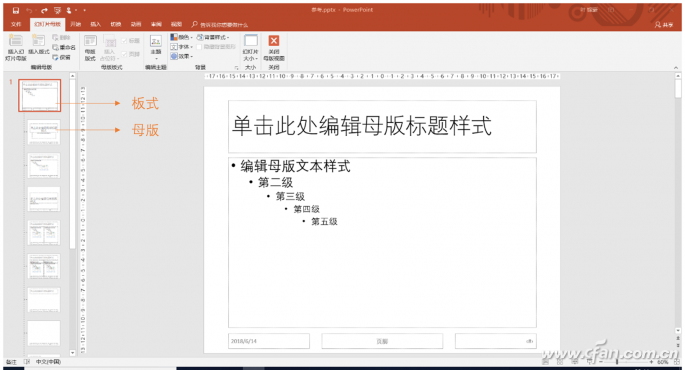Click the 共享 (Share) button

coord(664,25)
